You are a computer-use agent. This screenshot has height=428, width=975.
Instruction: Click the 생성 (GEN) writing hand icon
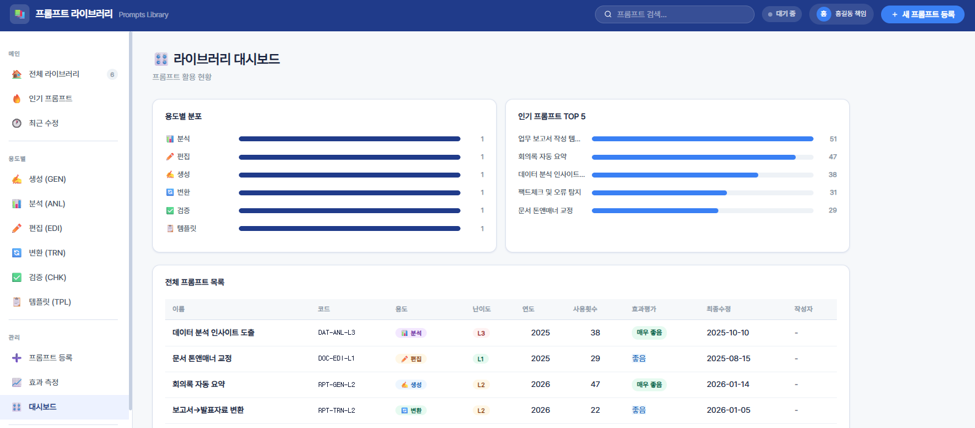(17, 179)
